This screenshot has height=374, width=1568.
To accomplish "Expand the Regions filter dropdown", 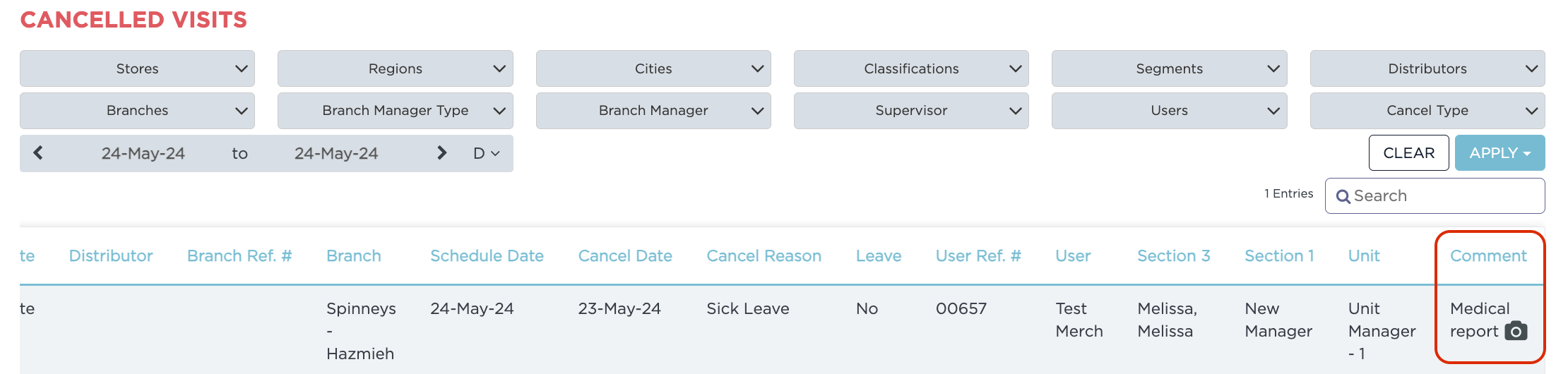I will tap(395, 69).
